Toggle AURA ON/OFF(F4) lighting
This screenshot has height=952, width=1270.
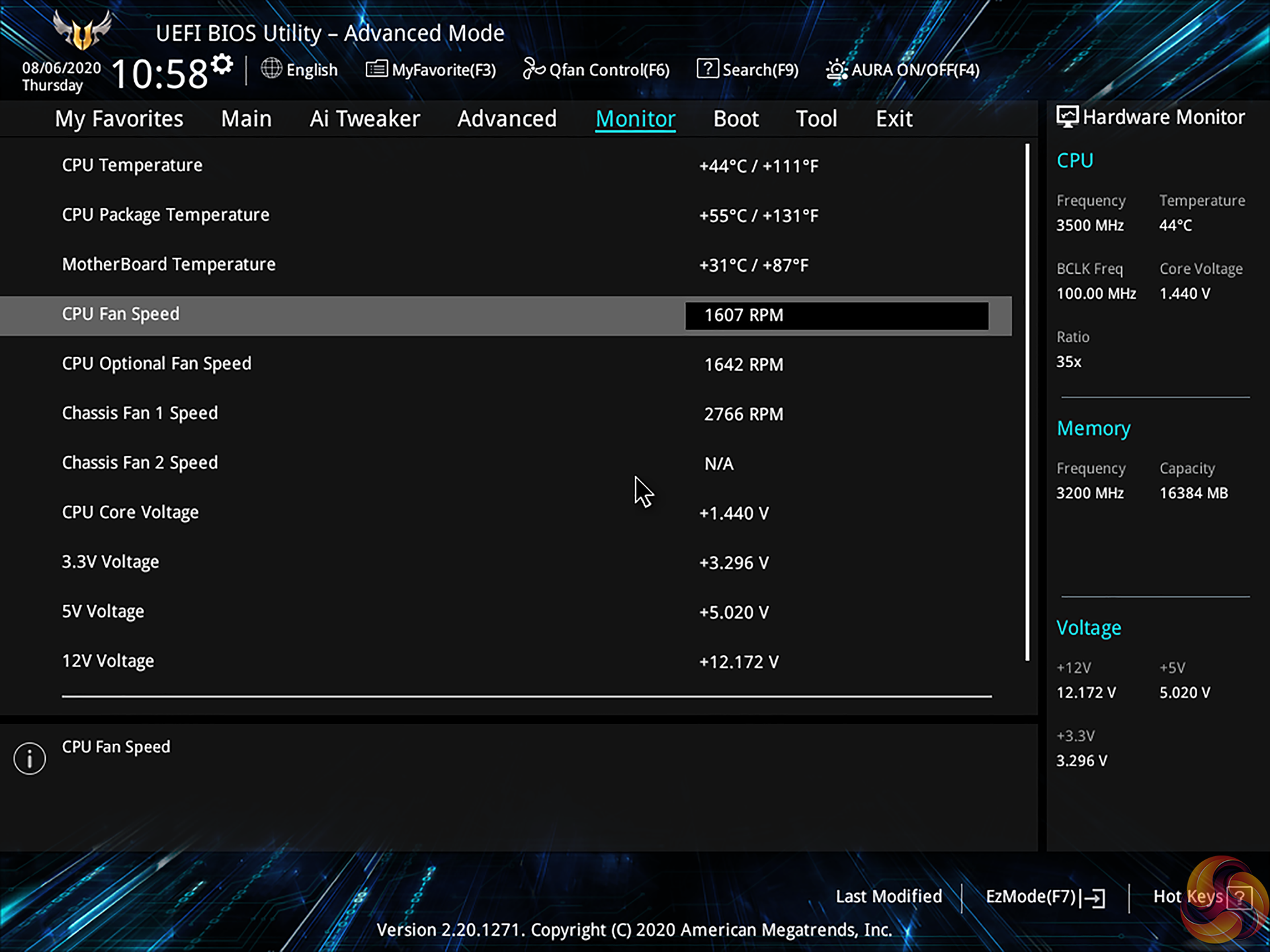[x=904, y=69]
